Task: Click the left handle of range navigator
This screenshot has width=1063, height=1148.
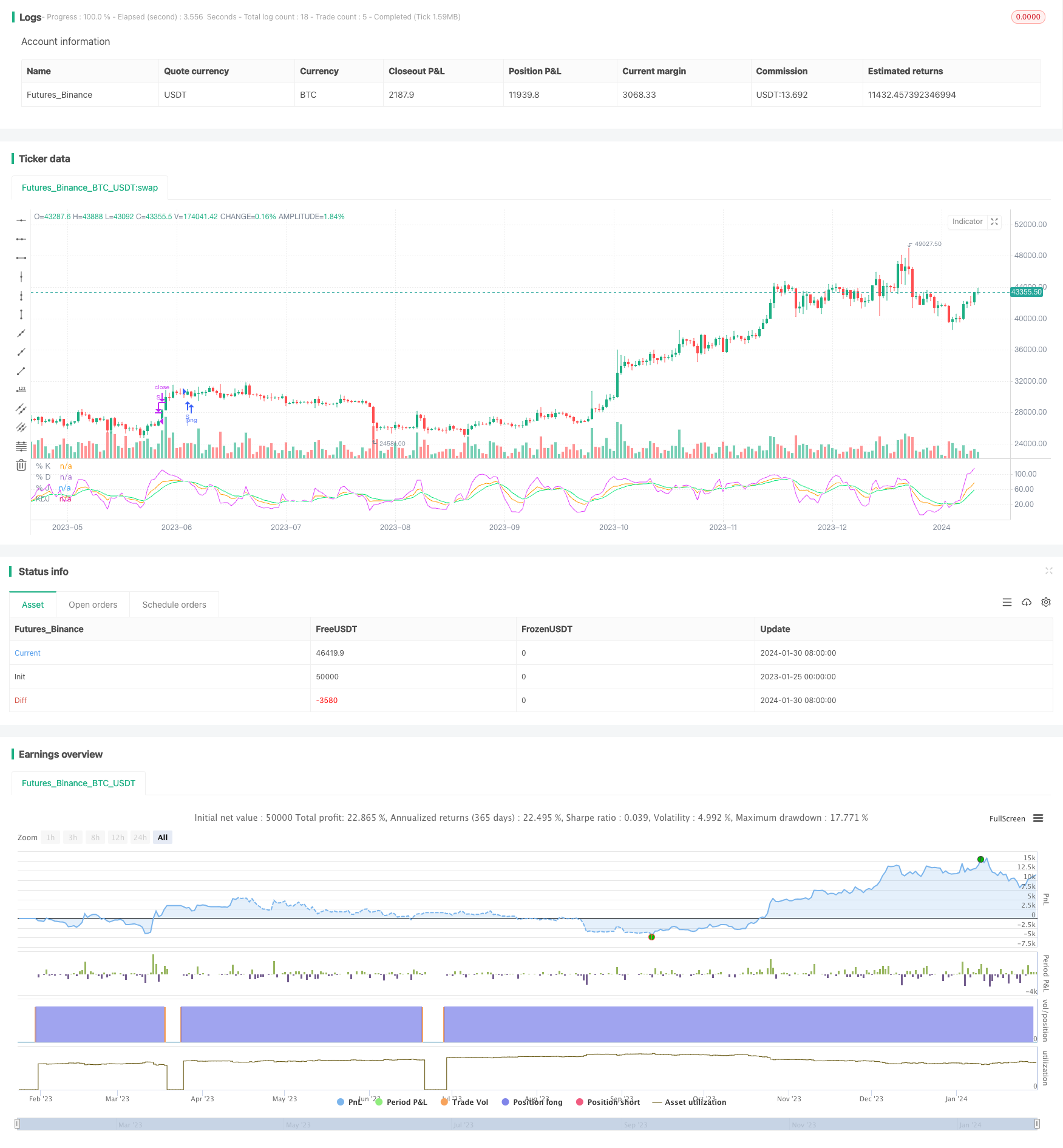Action: pos(18,1124)
